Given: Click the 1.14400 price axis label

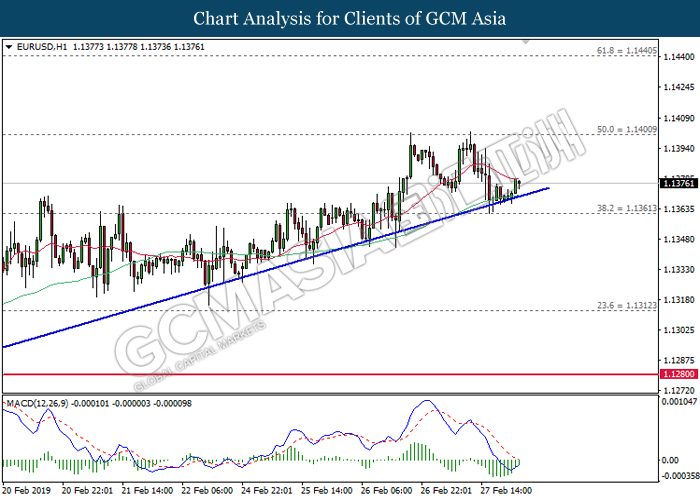Looking at the screenshot, I should click(x=676, y=57).
